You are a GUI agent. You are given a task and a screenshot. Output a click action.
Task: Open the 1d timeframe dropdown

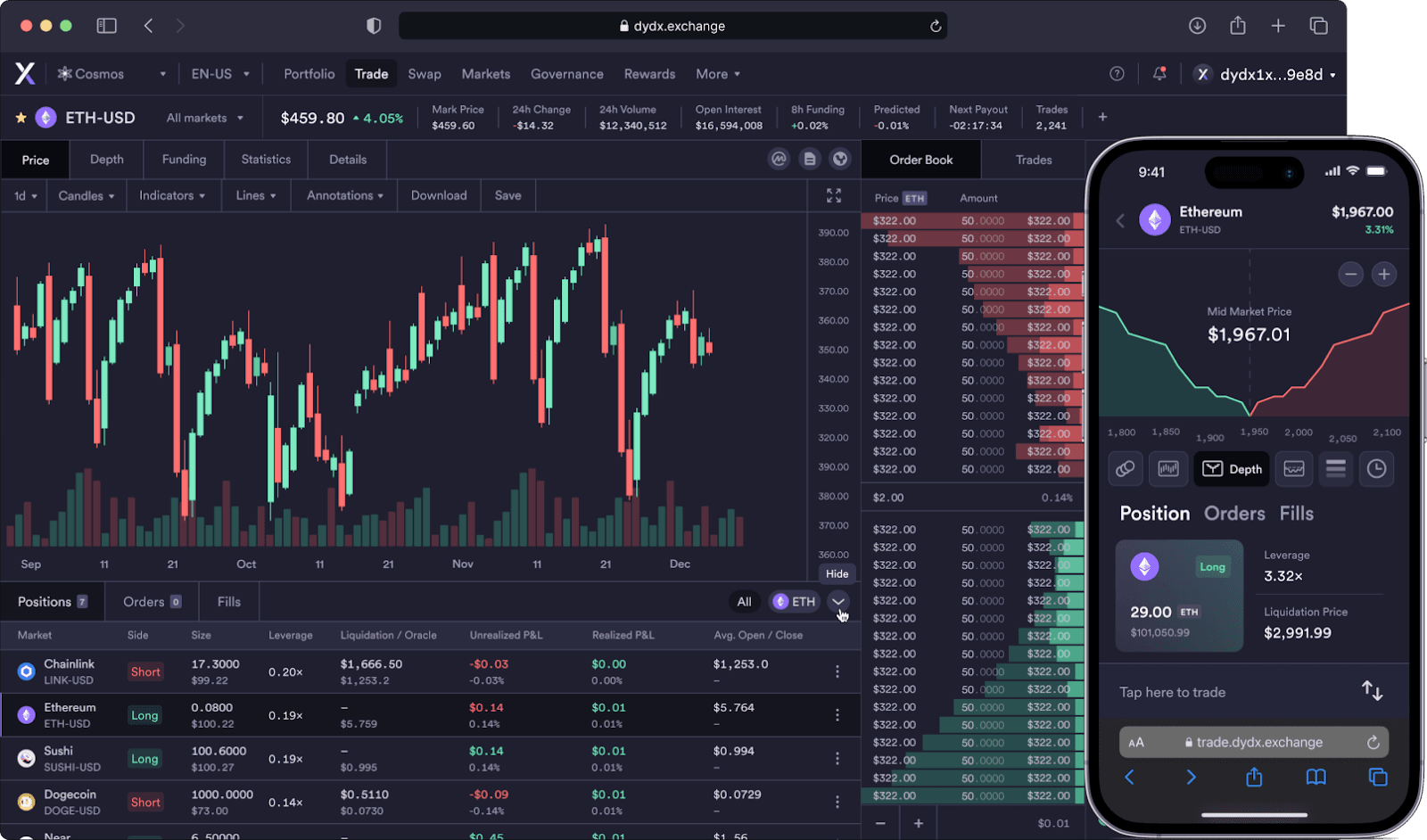click(24, 195)
